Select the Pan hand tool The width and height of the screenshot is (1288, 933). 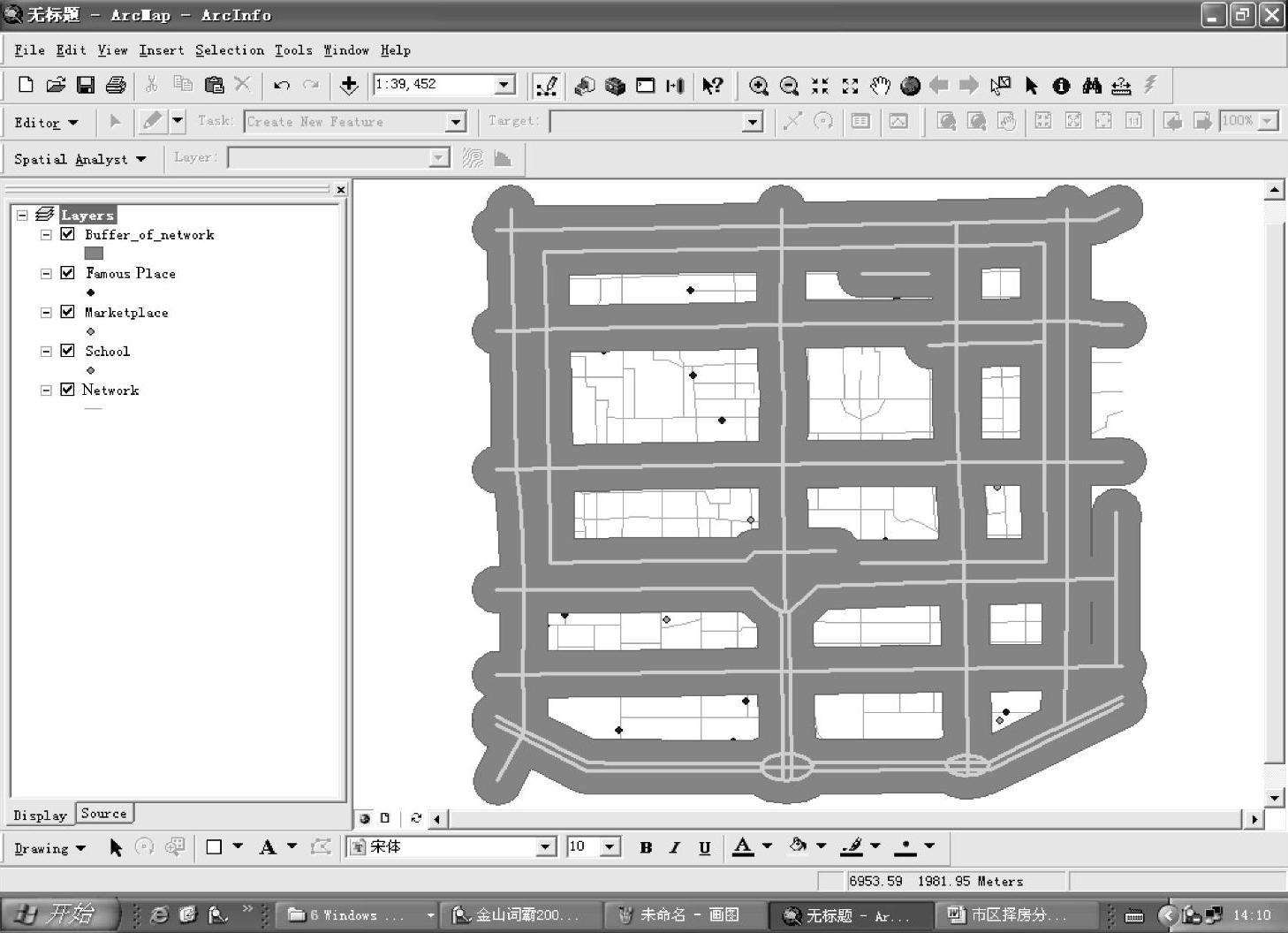click(x=880, y=86)
